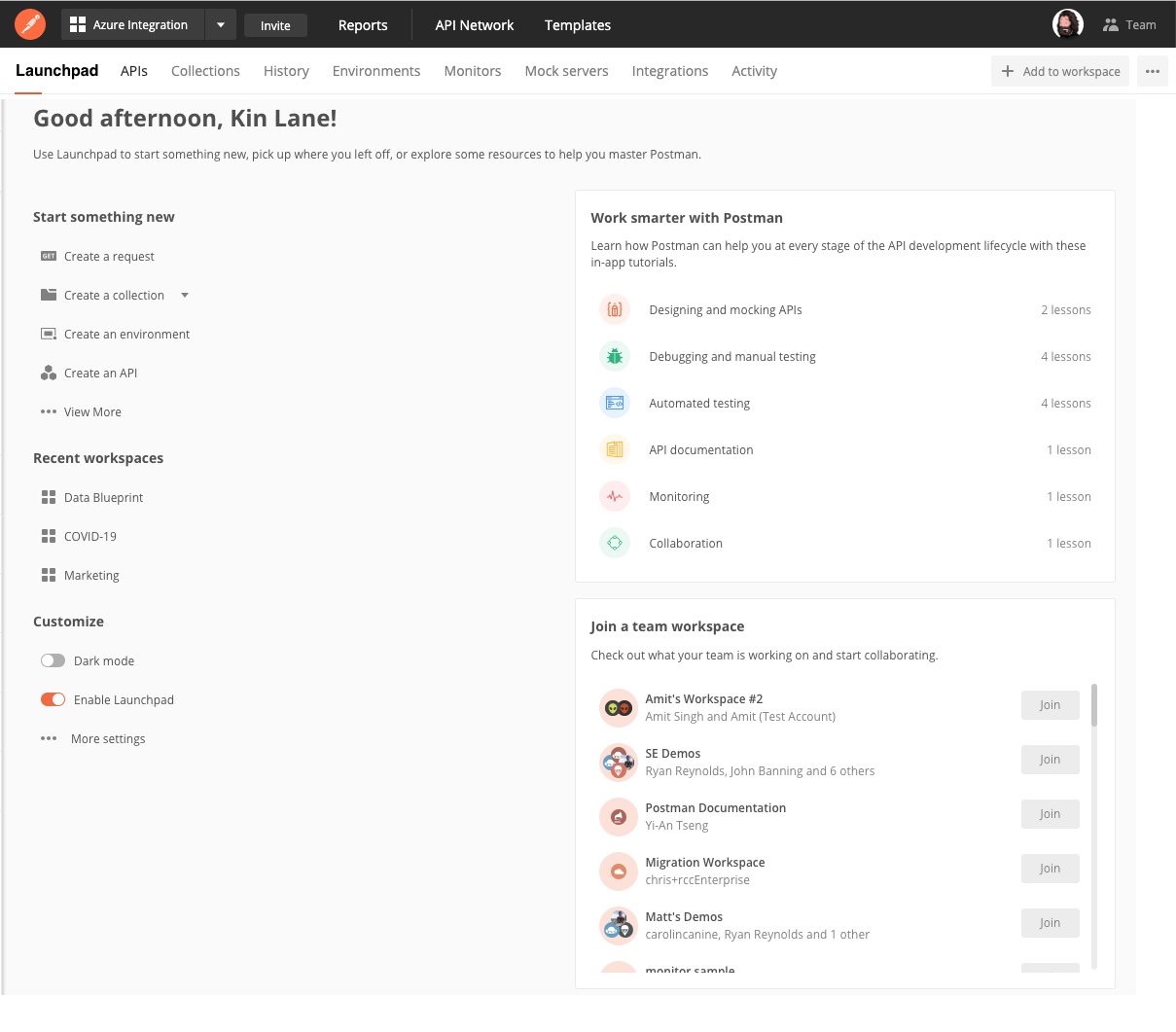Toggle Dark mode switch on
The image size is (1176, 1032).
point(53,660)
